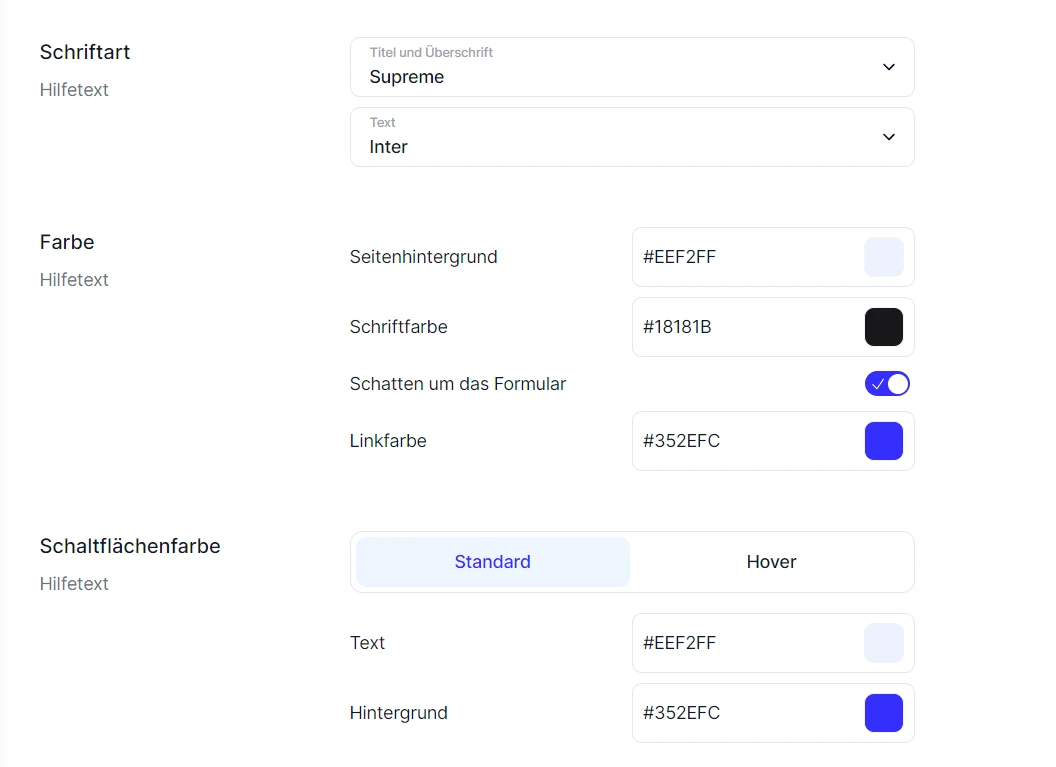Click the button Text hex value field
Screen dimensions: 1056x767
tap(773, 642)
